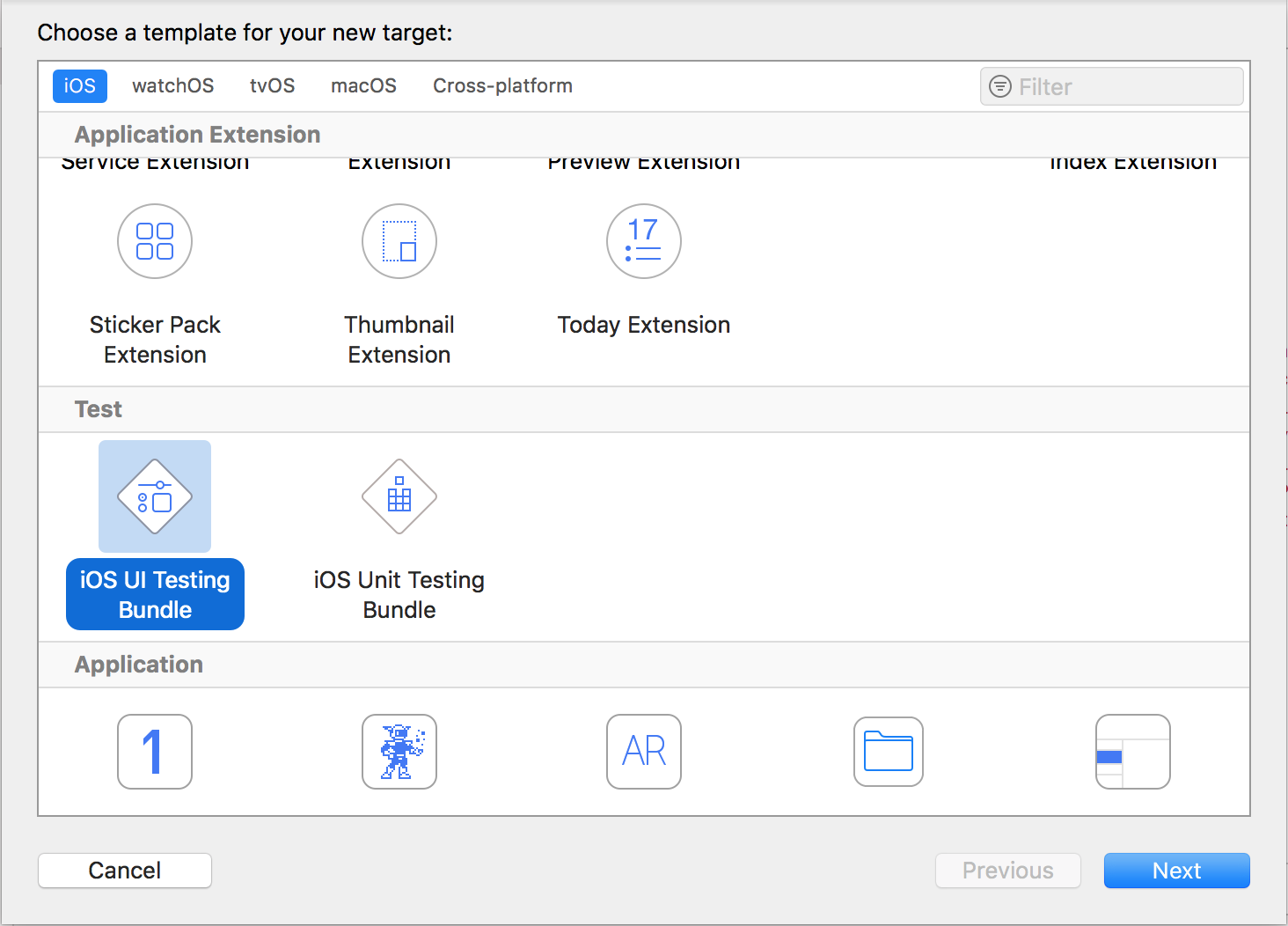
Task: Select the iOS Unit Testing Bundle icon
Action: click(x=399, y=496)
